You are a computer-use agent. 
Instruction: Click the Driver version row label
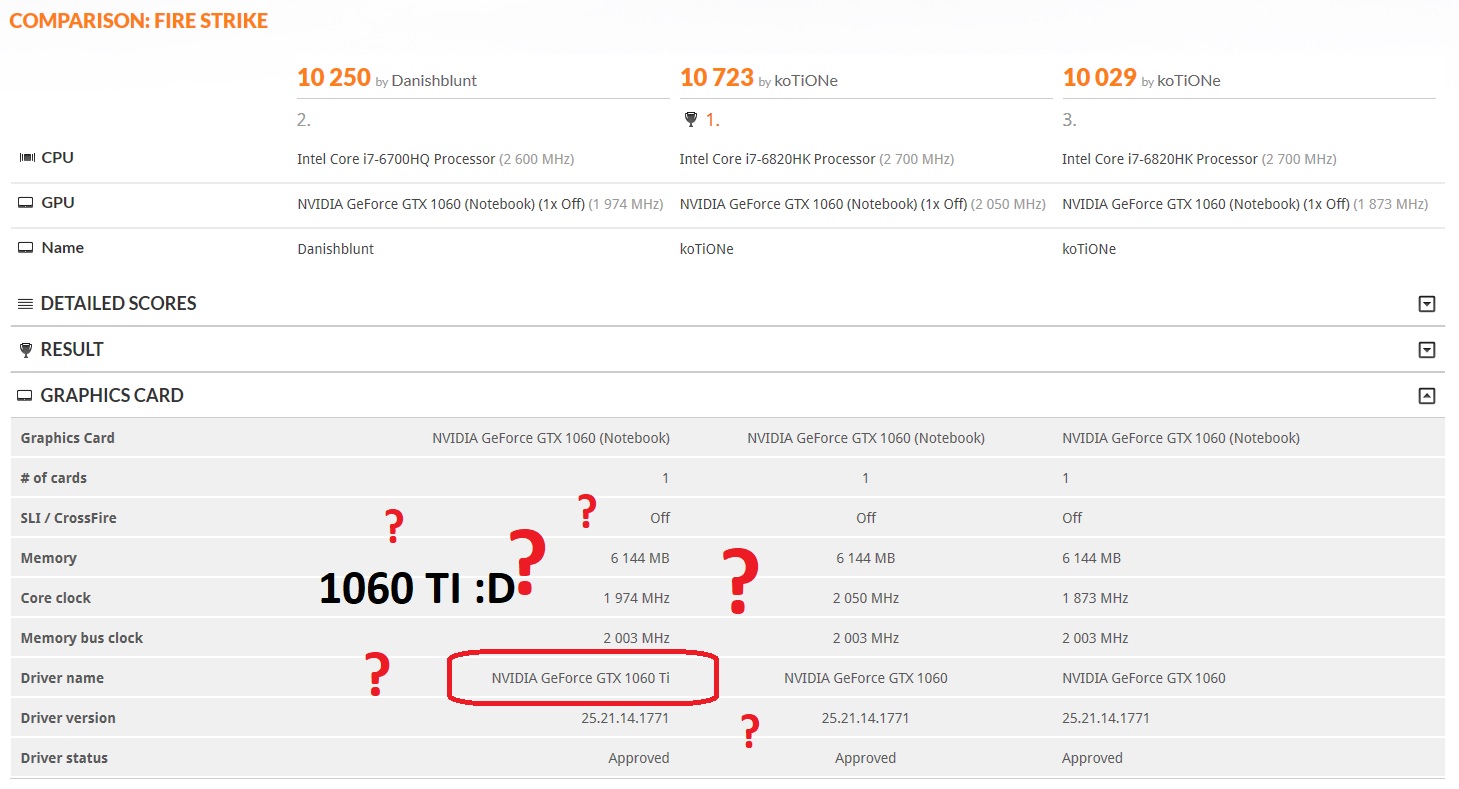click(68, 718)
